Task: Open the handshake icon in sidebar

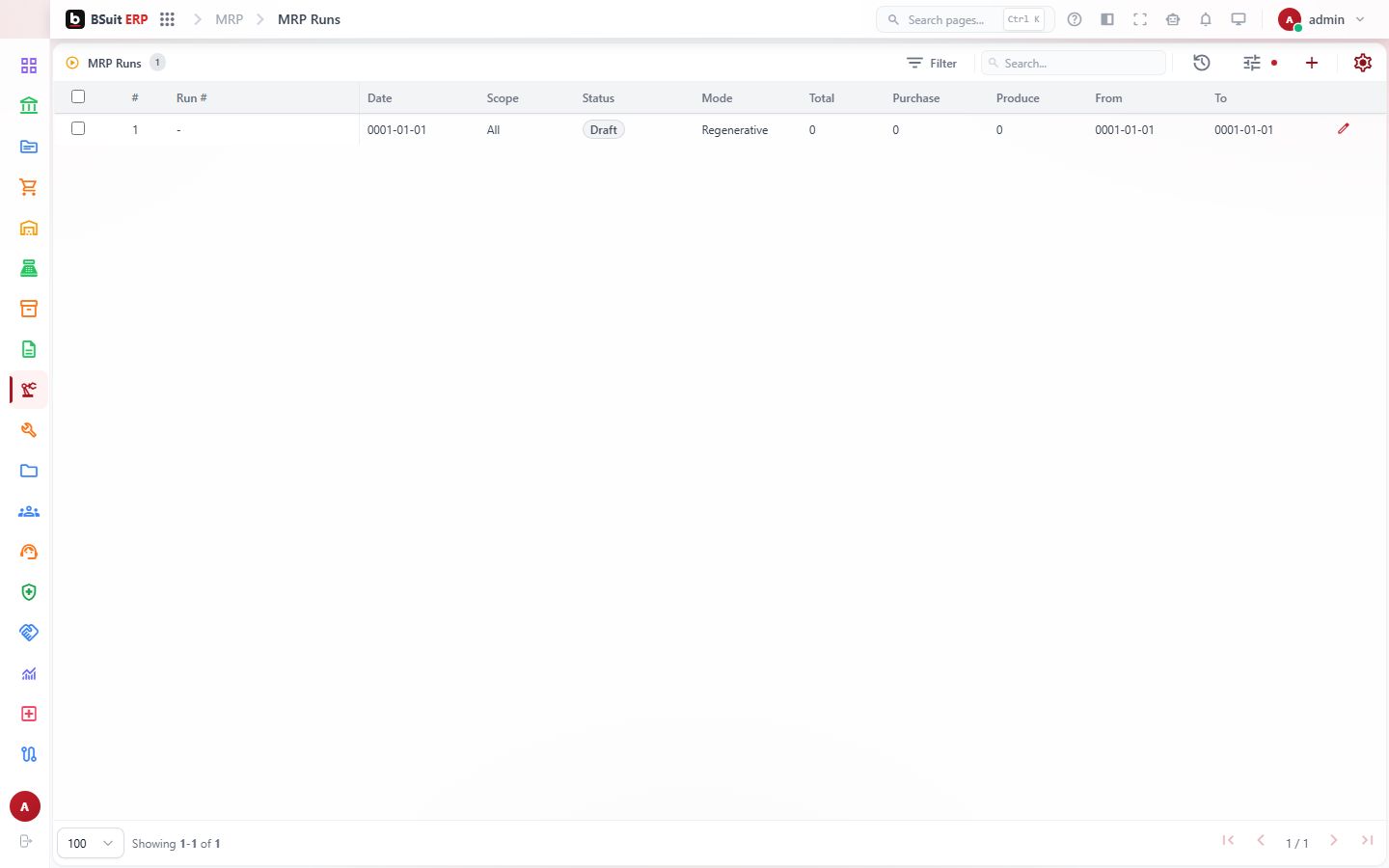Action: click(x=29, y=633)
